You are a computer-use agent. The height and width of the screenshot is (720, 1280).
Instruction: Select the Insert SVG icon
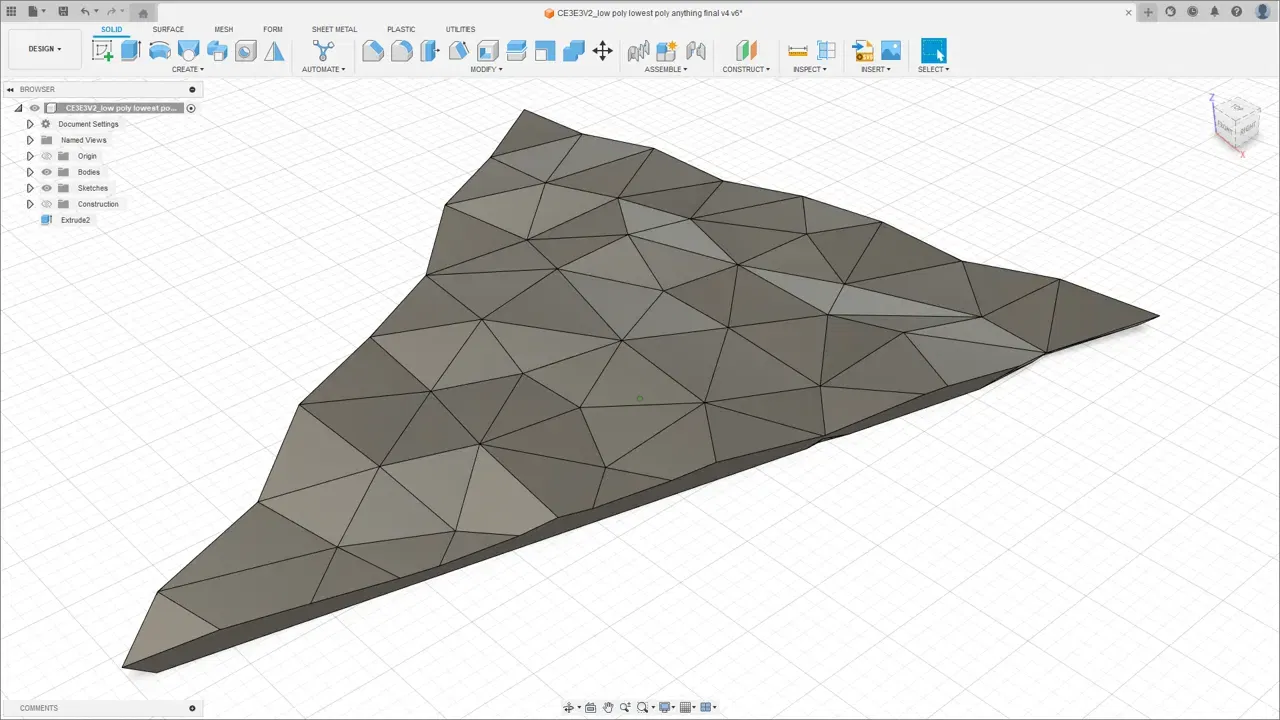[862, 51]
